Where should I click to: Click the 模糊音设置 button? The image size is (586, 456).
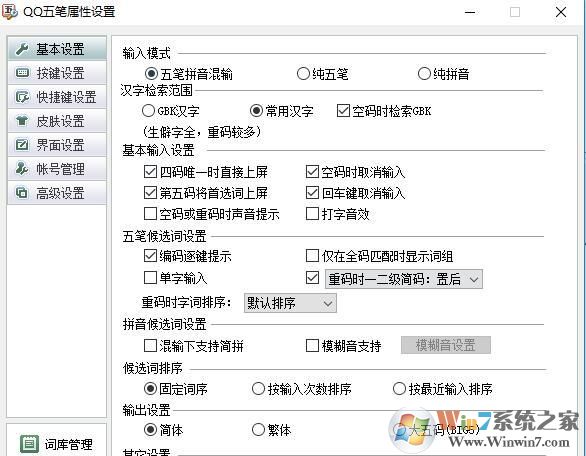pyautogui.click(x=445, y=345)
